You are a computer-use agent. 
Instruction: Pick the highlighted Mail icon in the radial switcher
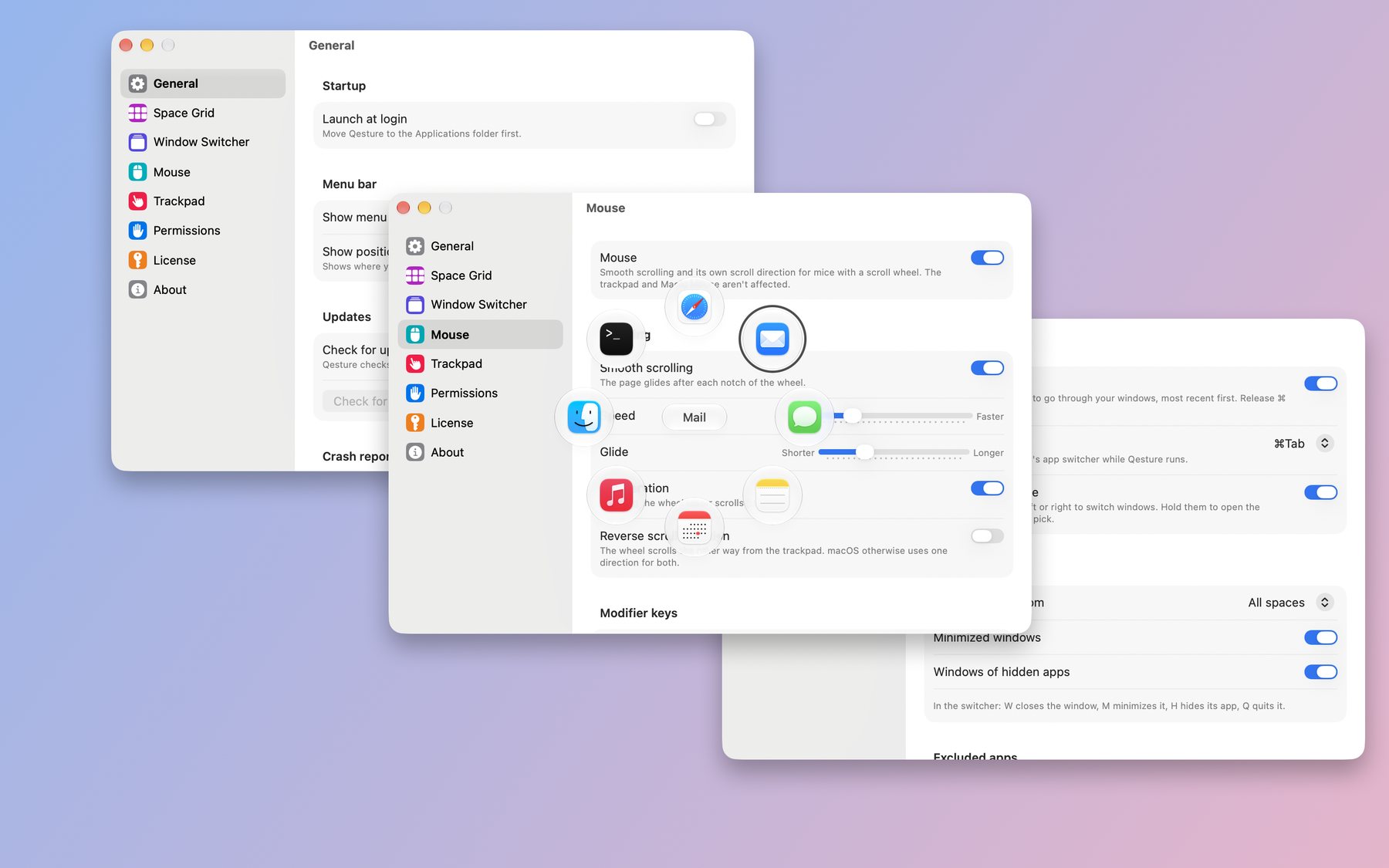coord(772,339)
